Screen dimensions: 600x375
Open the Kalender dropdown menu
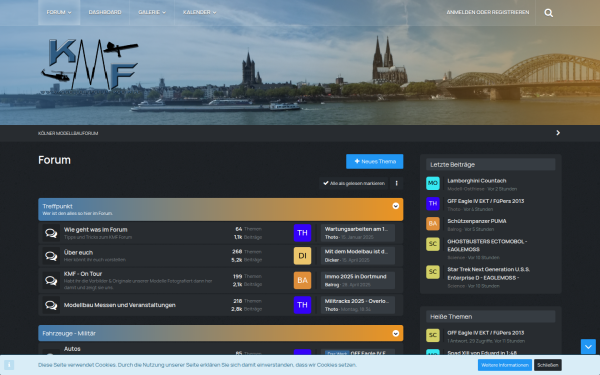click(x=199, y=12)
